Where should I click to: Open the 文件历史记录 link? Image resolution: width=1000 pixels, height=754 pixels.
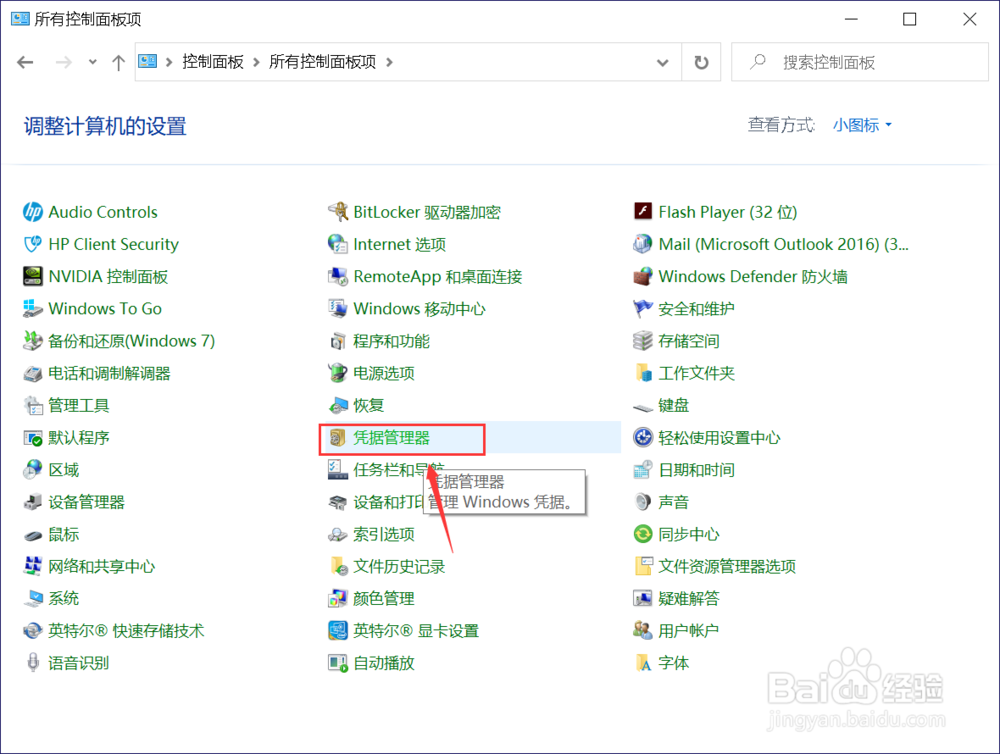tap(399, 566)
